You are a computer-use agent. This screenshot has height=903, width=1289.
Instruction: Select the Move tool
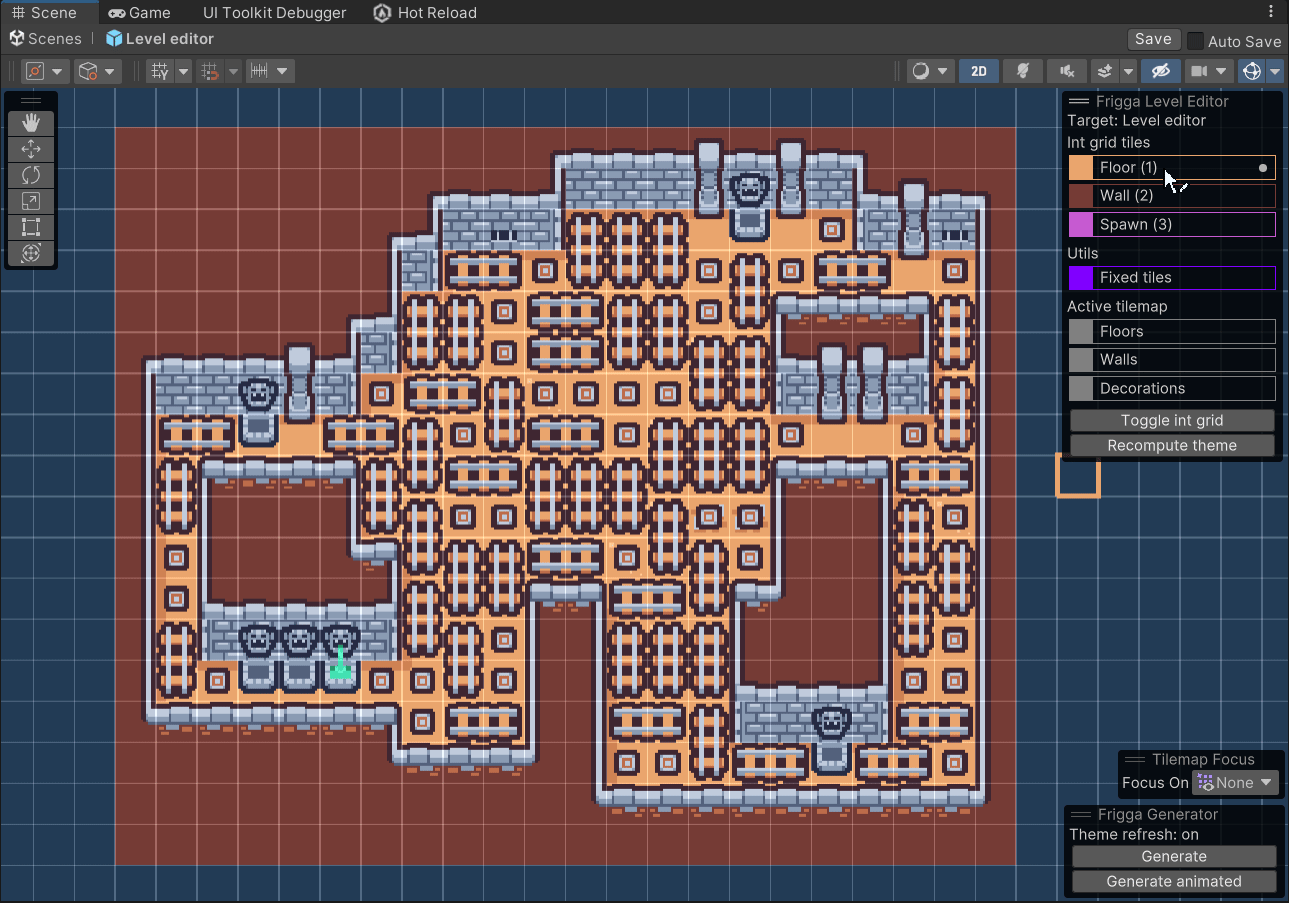point(31,149)
